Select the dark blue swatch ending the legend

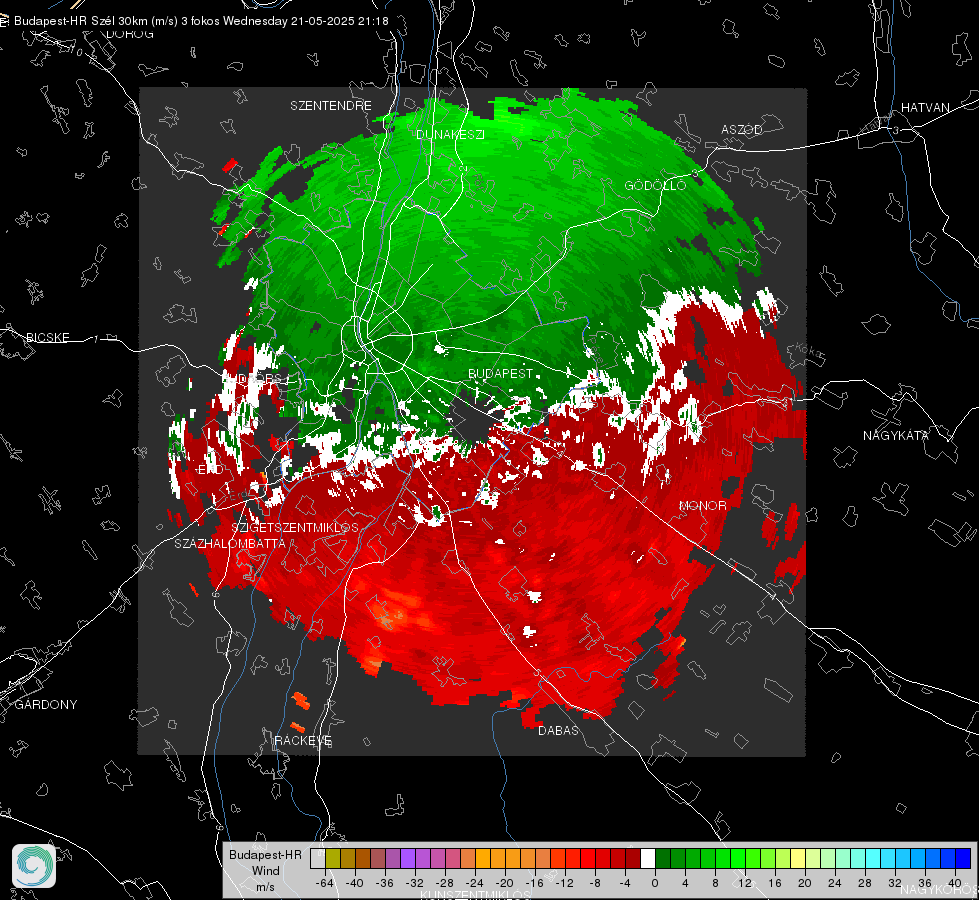(x=963, y=859)
